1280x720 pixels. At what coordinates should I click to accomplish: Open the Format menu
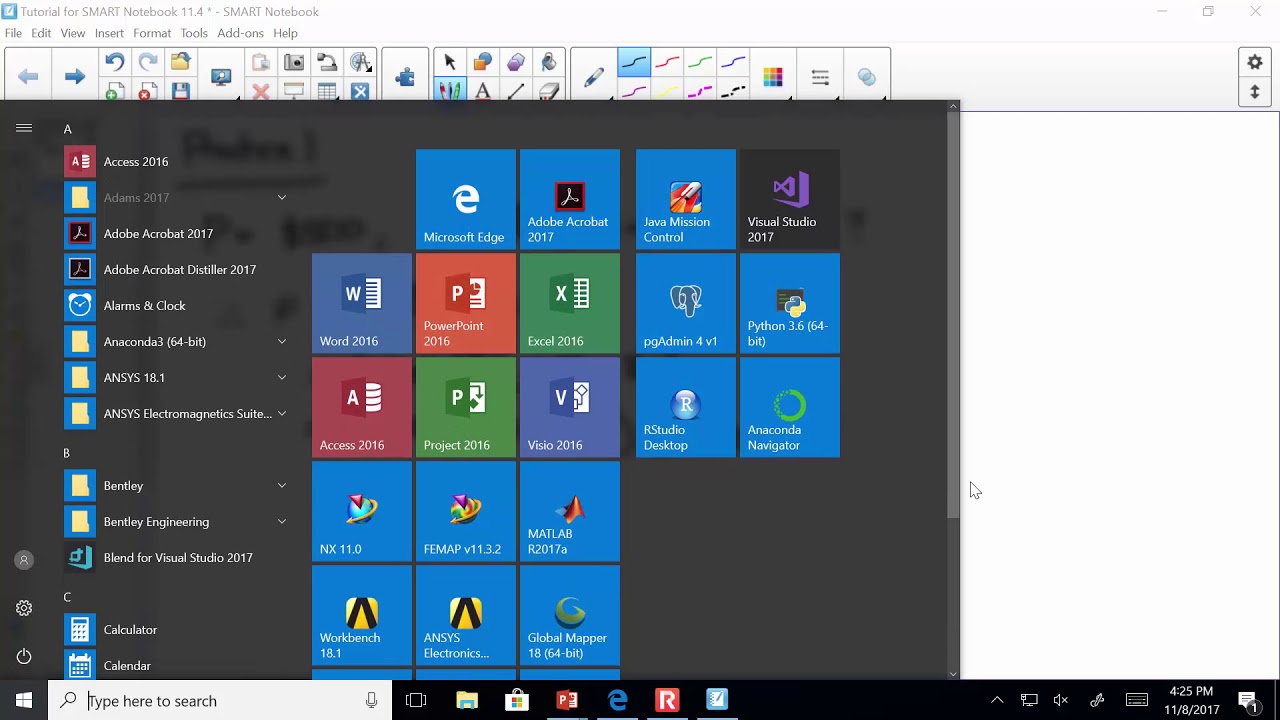[x=152, y=33]
